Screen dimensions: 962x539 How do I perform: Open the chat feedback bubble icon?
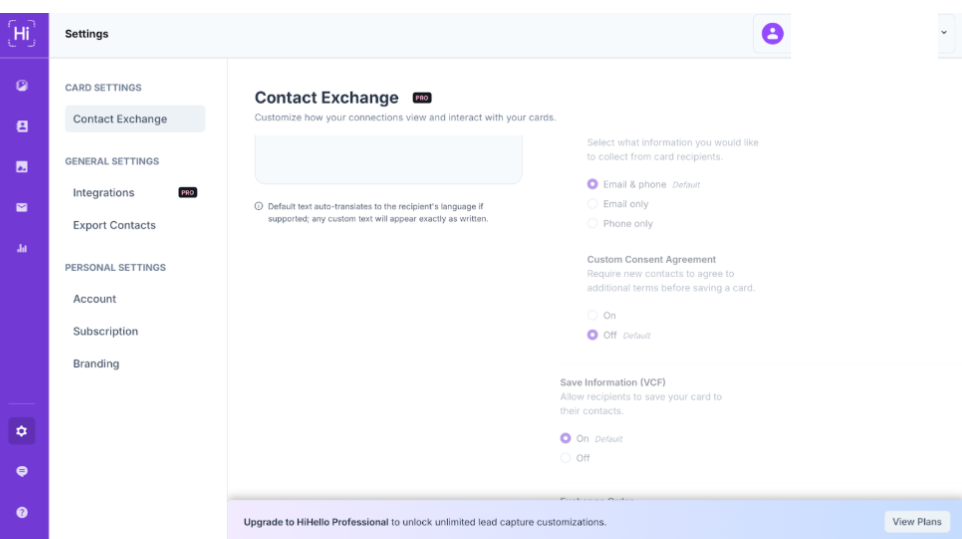[x=22, y=471]
